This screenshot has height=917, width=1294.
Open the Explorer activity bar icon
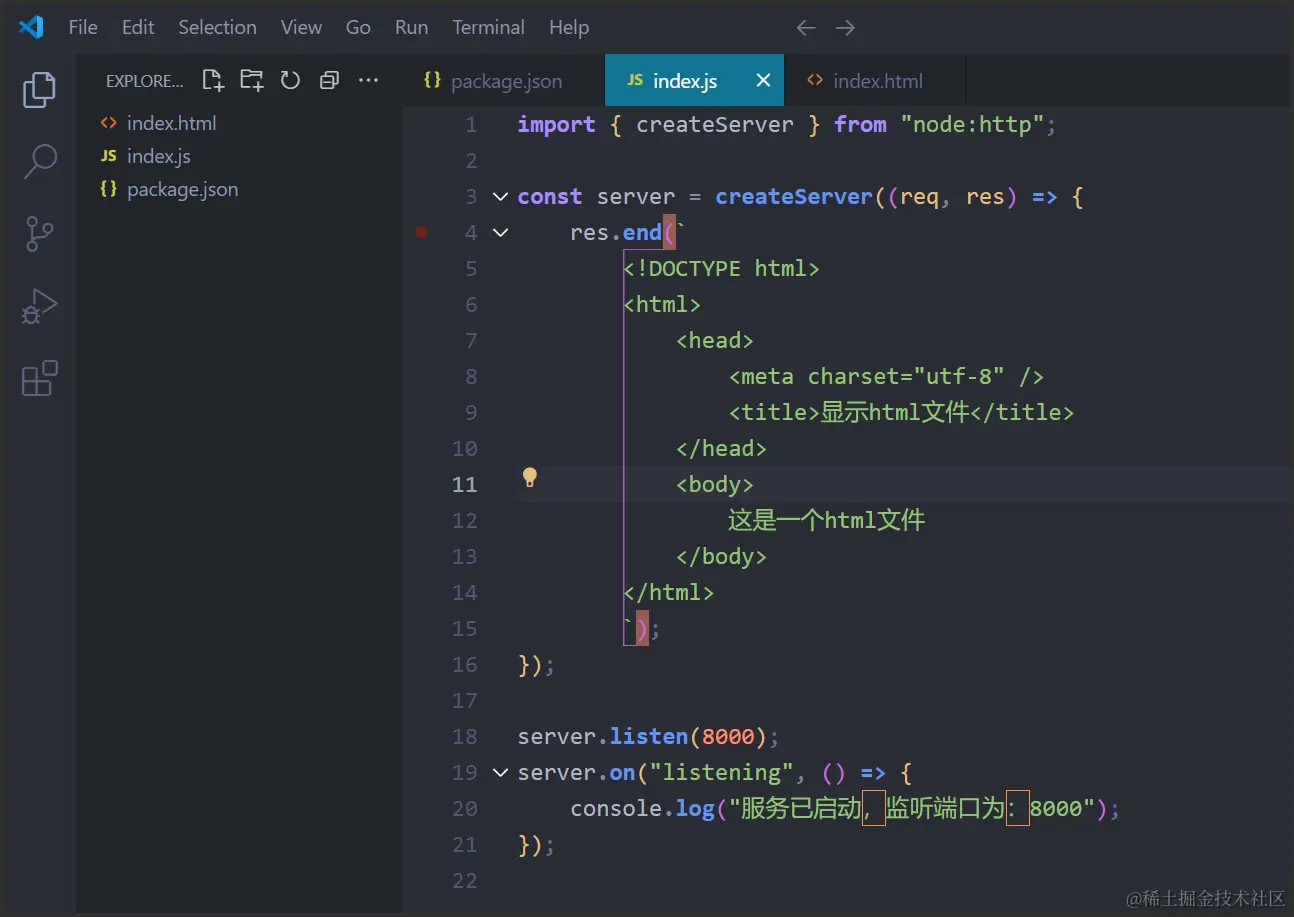(x=39, y=89)
